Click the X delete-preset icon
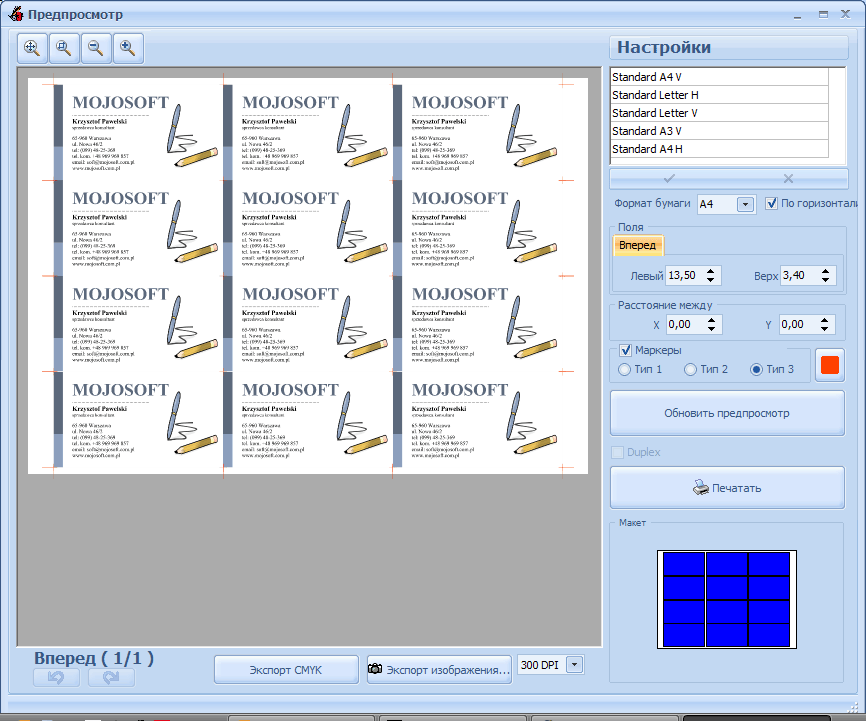This screenshot has height=721, width=866. click(x=788, y=178)
